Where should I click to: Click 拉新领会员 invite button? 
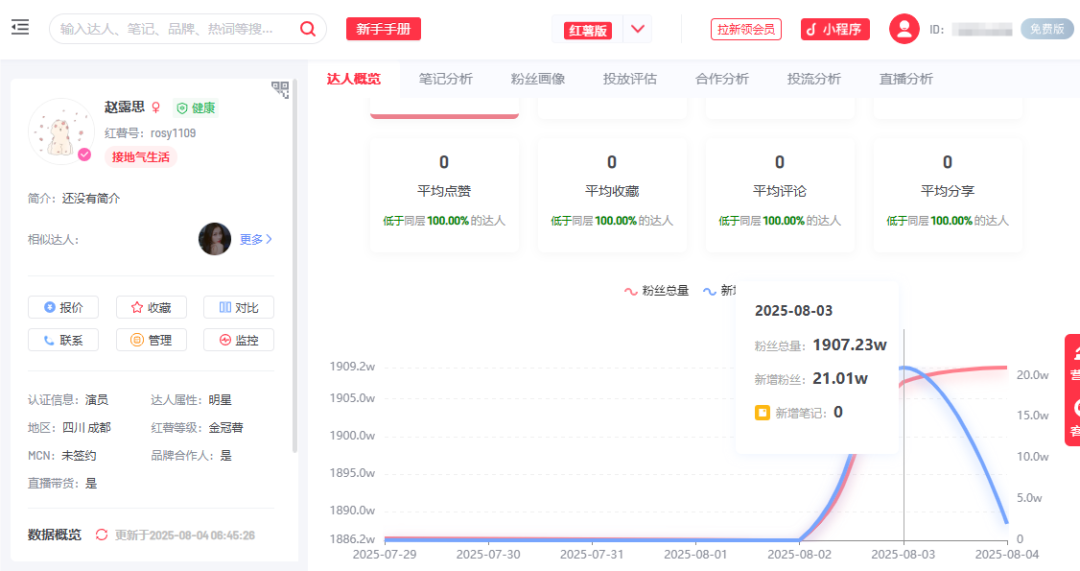746,30
